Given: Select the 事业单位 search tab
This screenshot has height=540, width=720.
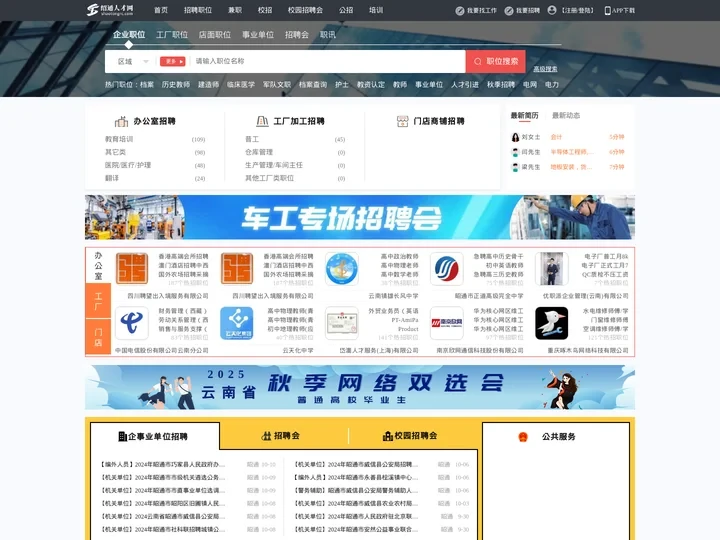Looking at the screenshot, I should pos(258,34).
